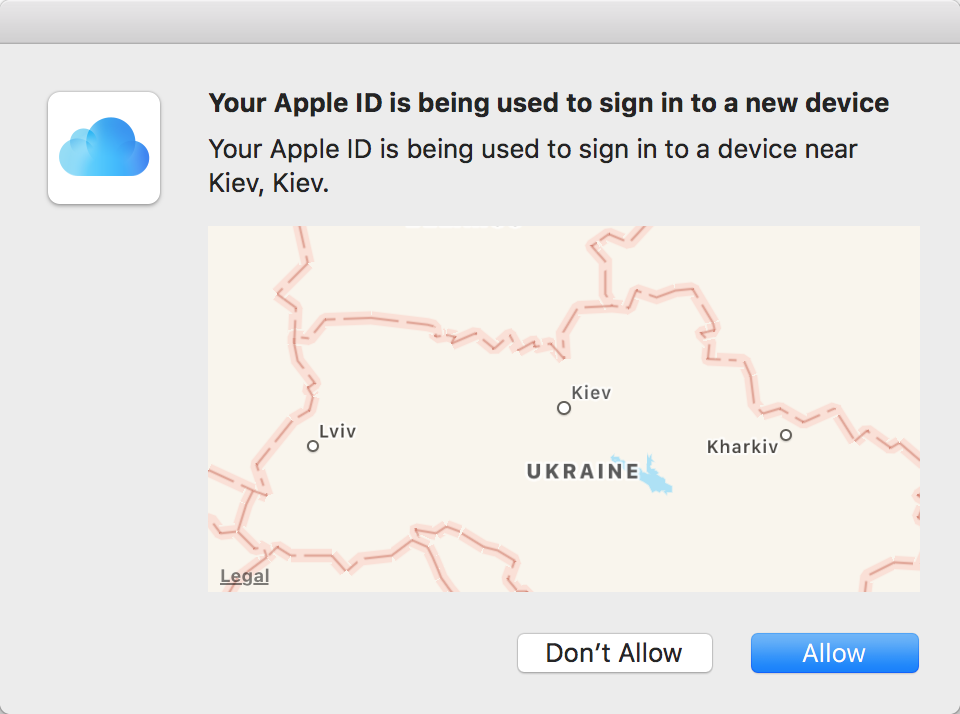The height and width of the screenshot is (714, 960).
Task: Click the UKRAINE country label
Action: 582,471
